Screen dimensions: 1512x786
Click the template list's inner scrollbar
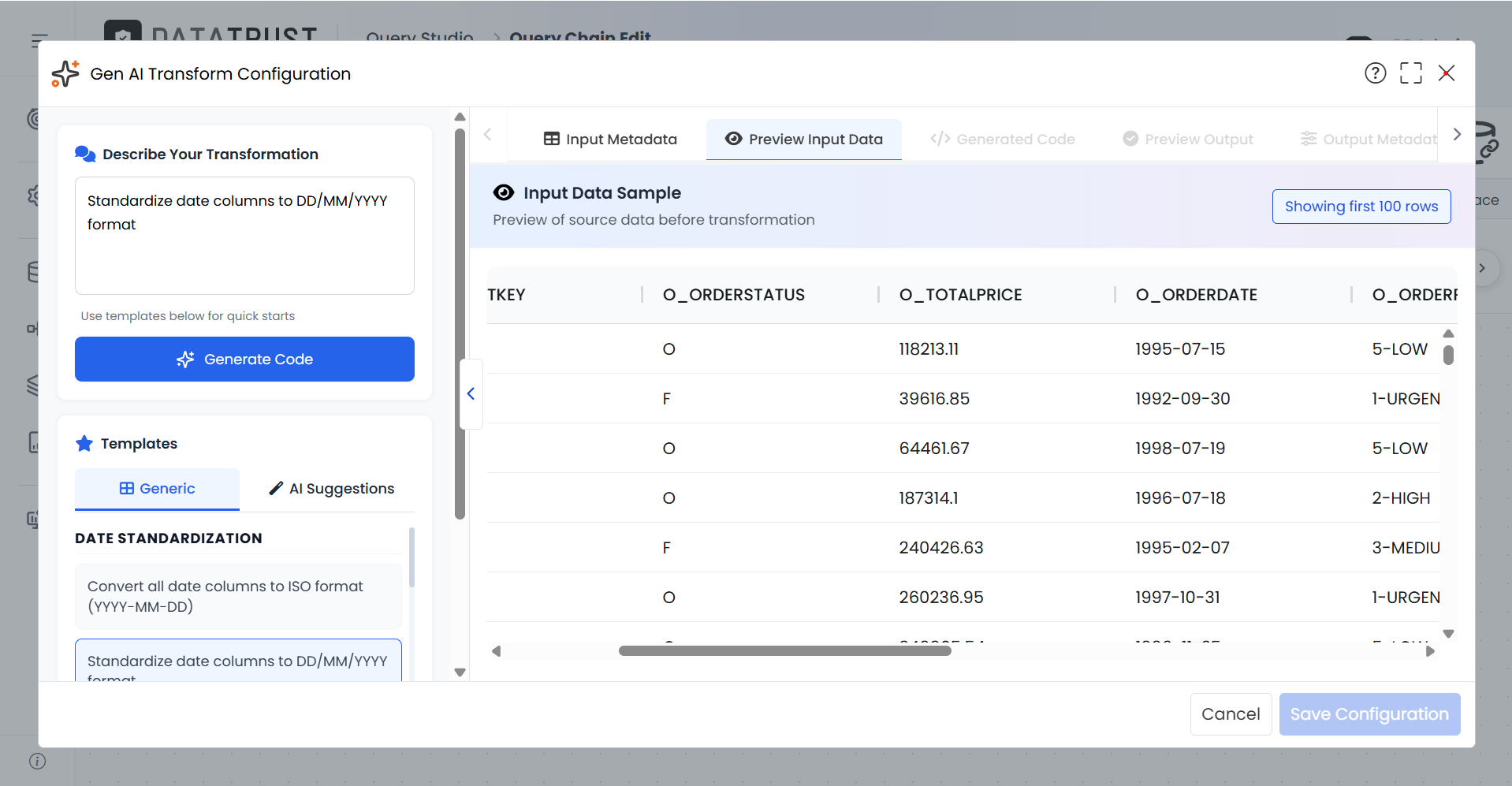click(412, 558)
